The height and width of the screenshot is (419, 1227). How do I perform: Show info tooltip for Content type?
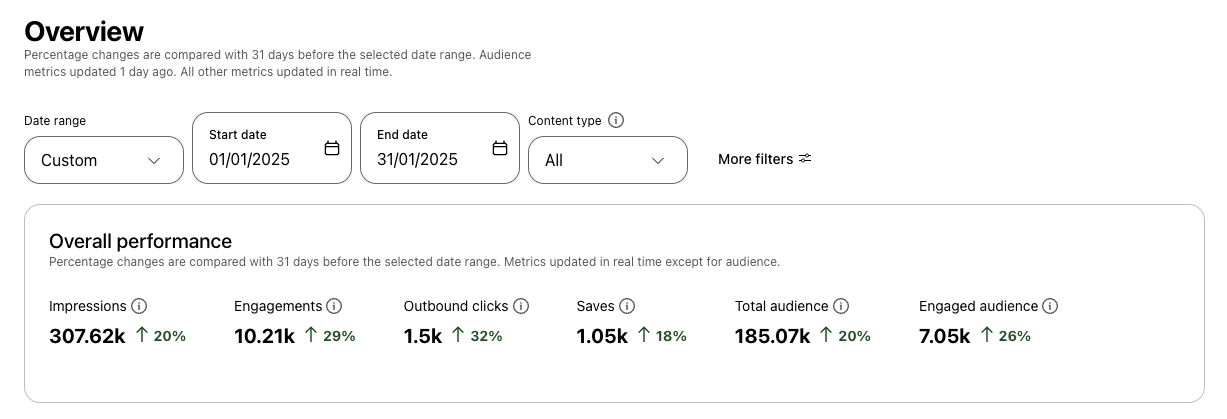616,120
